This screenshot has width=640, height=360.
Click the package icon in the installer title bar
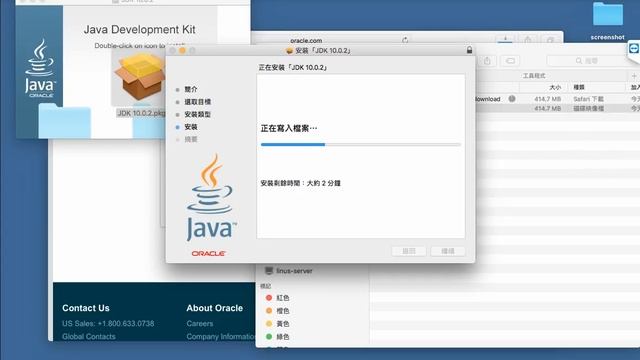[x=289, y=51]
